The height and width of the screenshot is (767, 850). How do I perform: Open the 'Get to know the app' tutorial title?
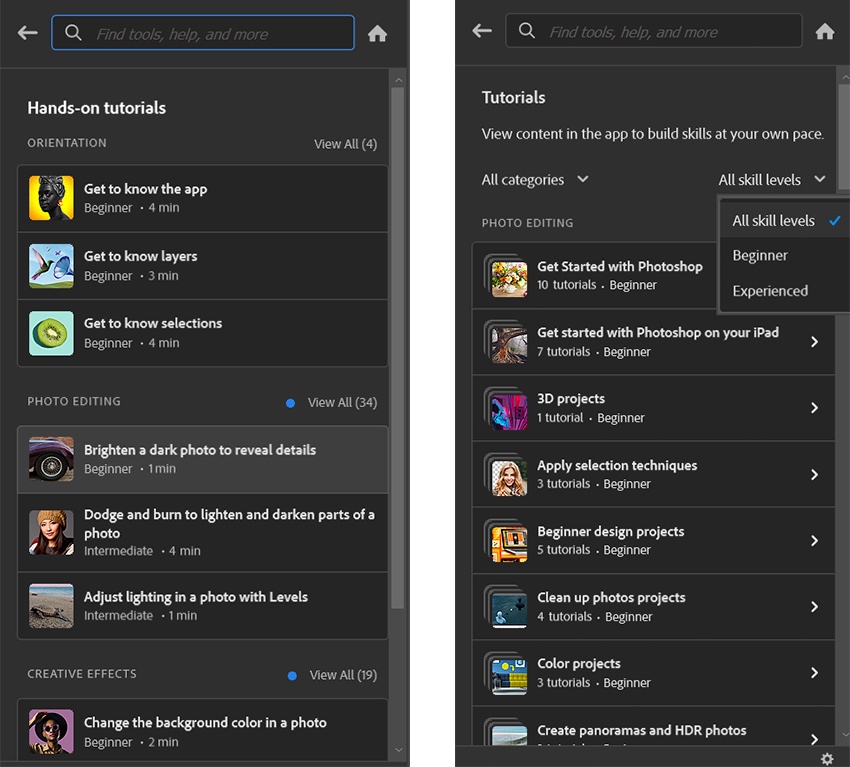[145, 189]
